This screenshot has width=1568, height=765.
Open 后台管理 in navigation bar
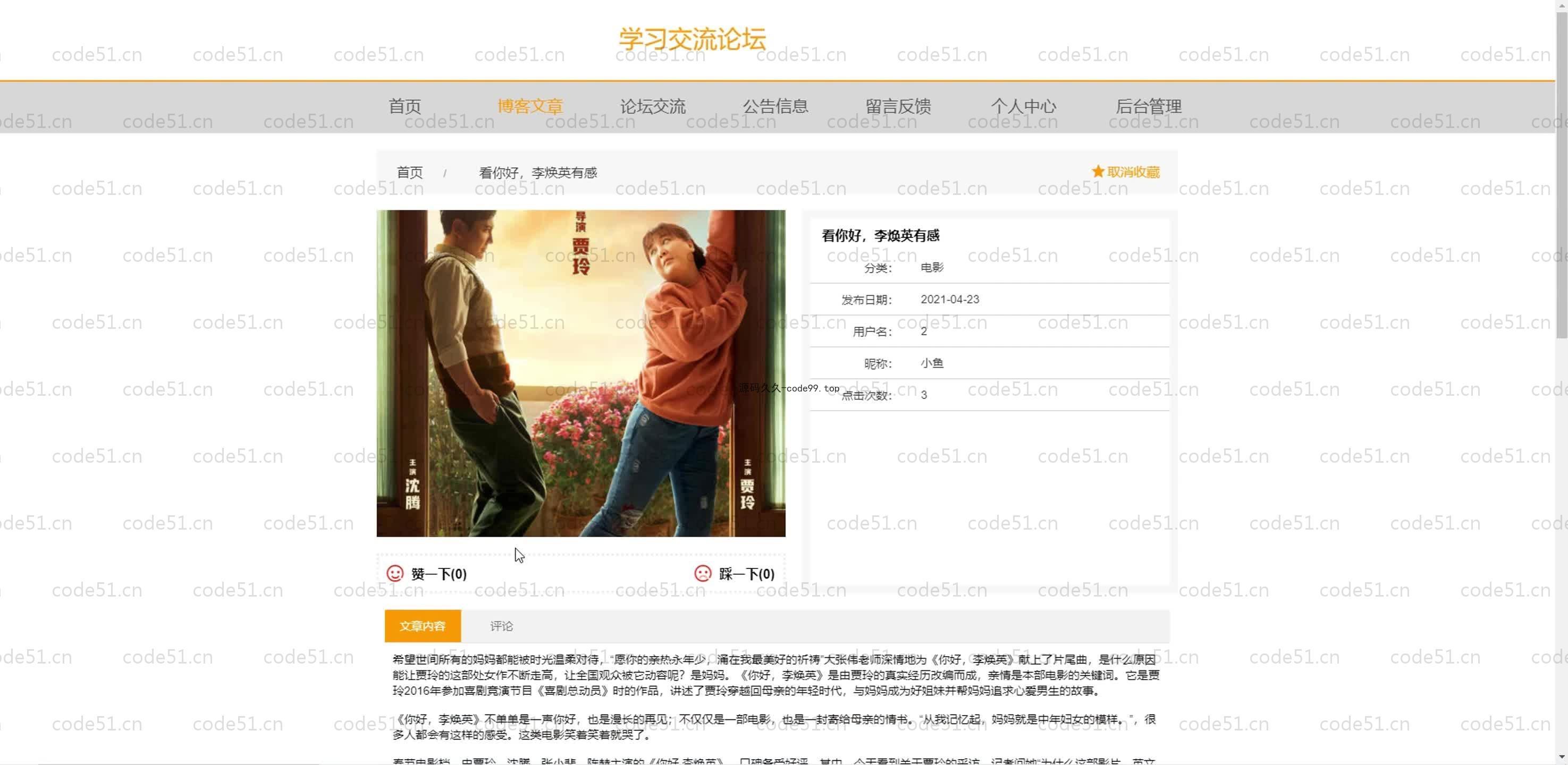(x=1149, y=106)
